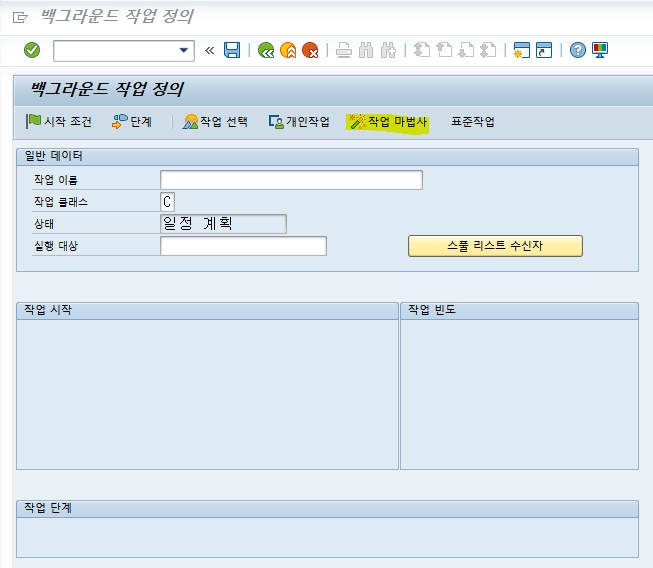The height and width of the screenshot is (568, 653).
Task: Go to the first page icon
Action: (421, 50)
